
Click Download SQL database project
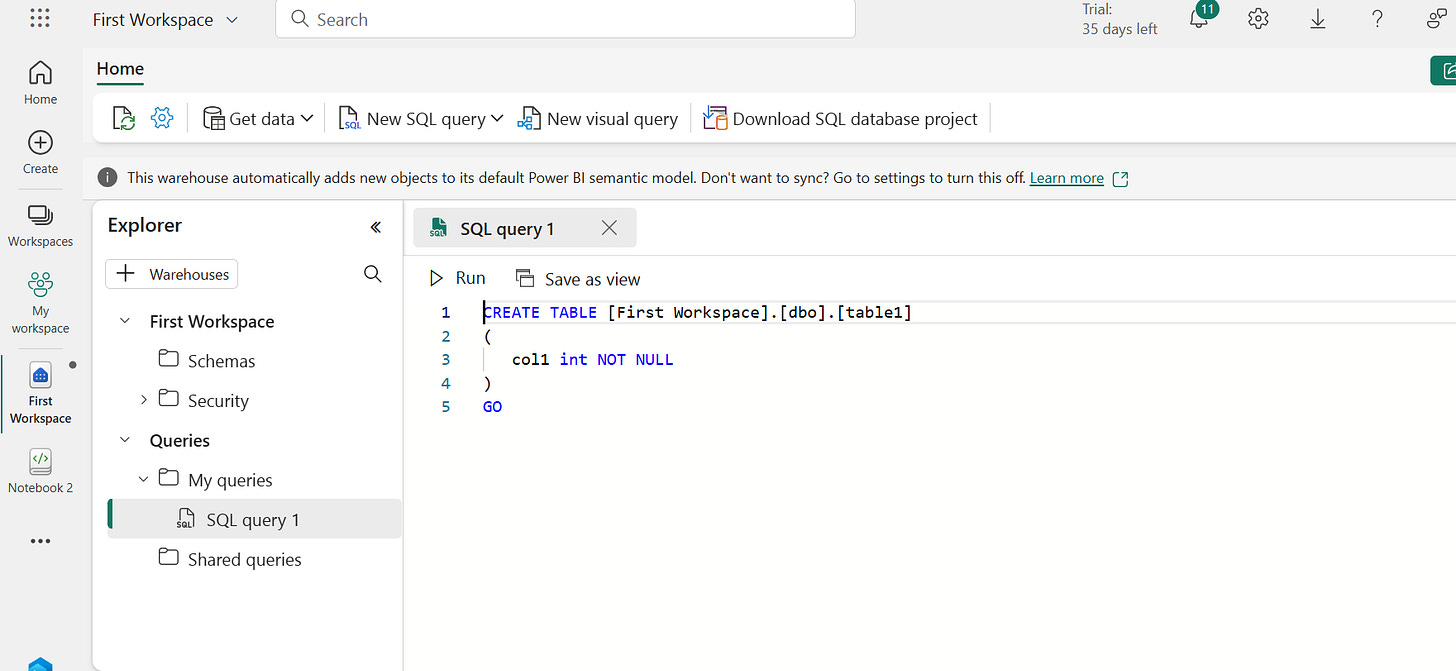click(840, 119)
